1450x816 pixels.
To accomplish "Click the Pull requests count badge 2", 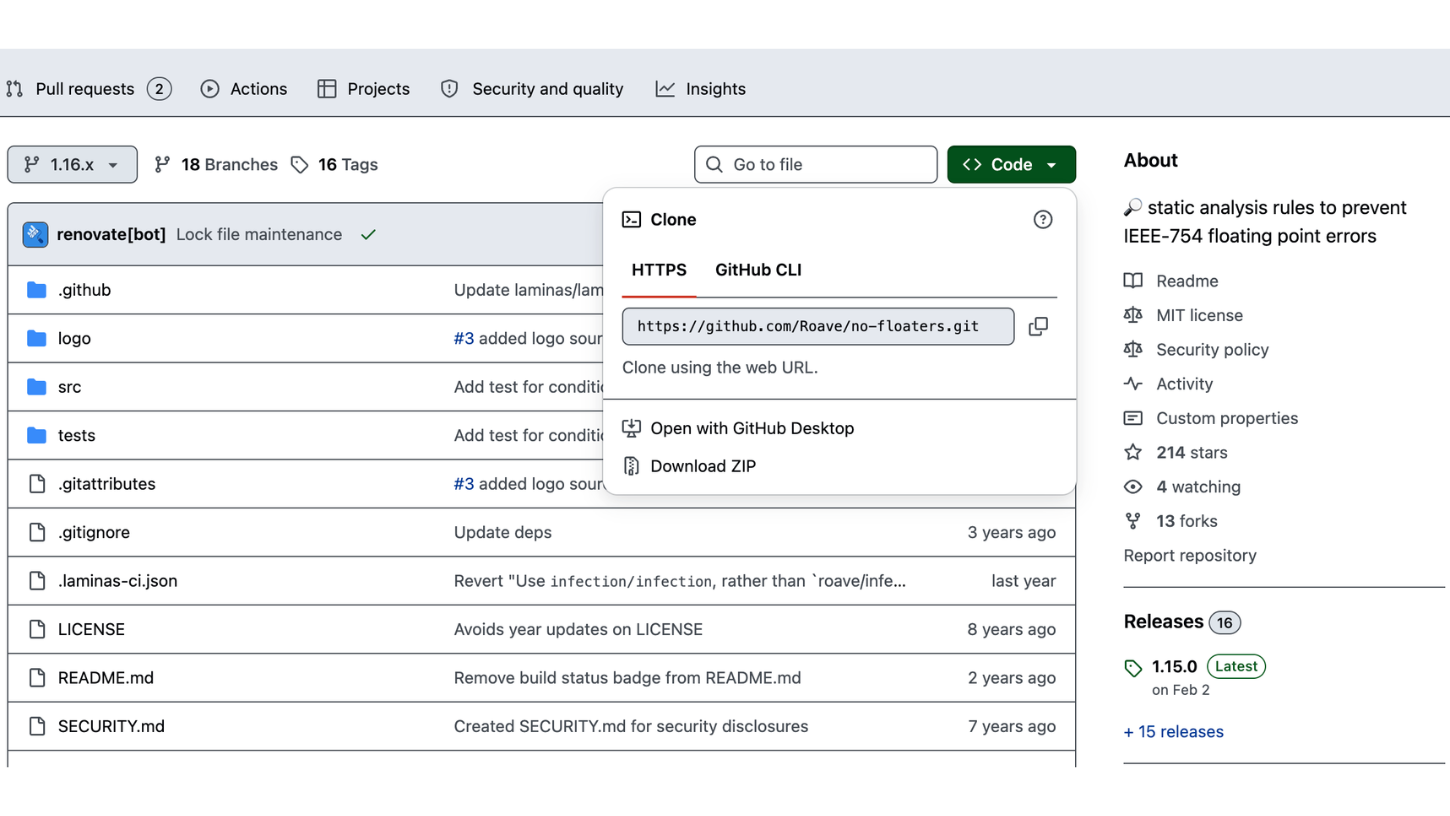I will click(x=159, y=89).
